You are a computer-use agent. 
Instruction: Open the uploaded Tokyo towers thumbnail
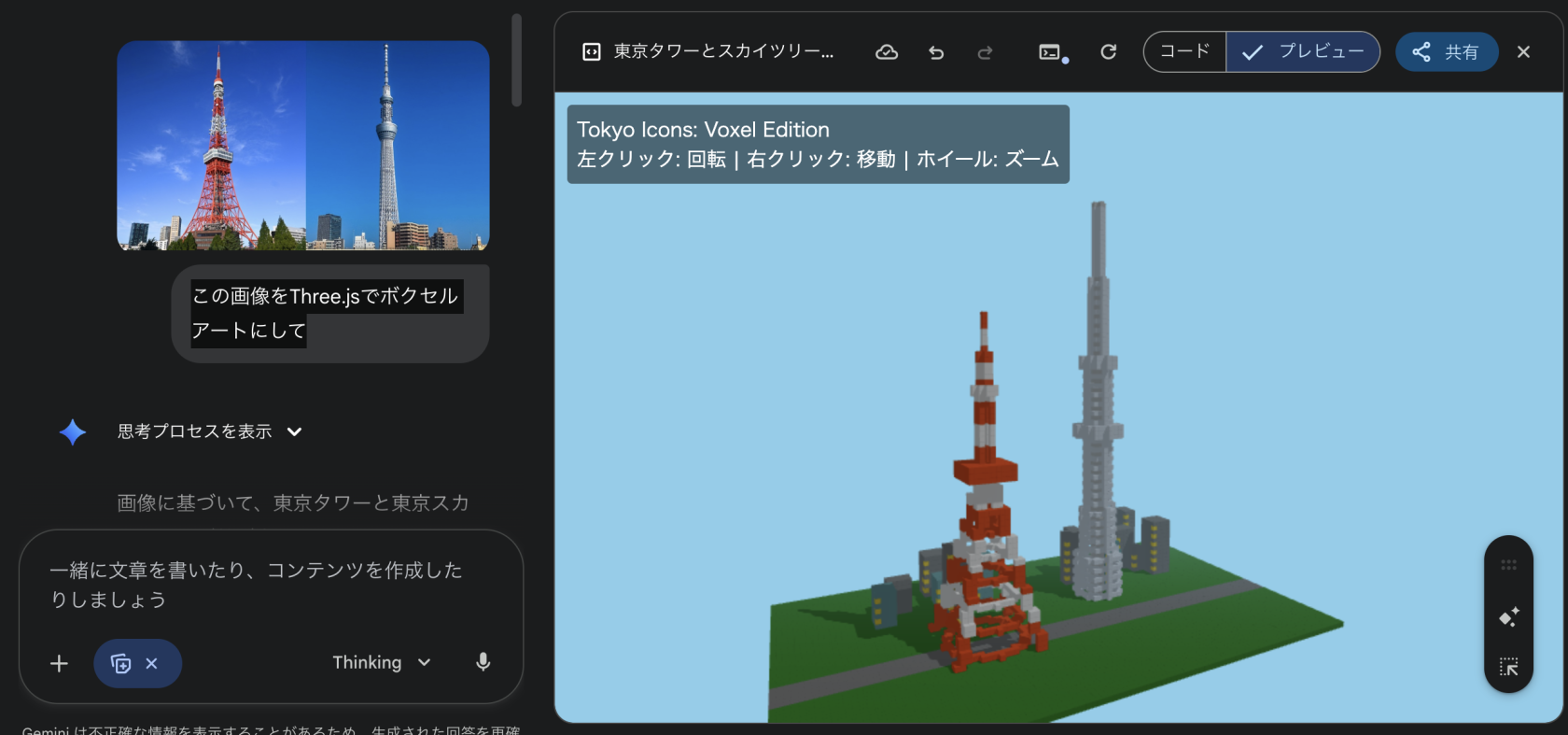pos(303,146)
